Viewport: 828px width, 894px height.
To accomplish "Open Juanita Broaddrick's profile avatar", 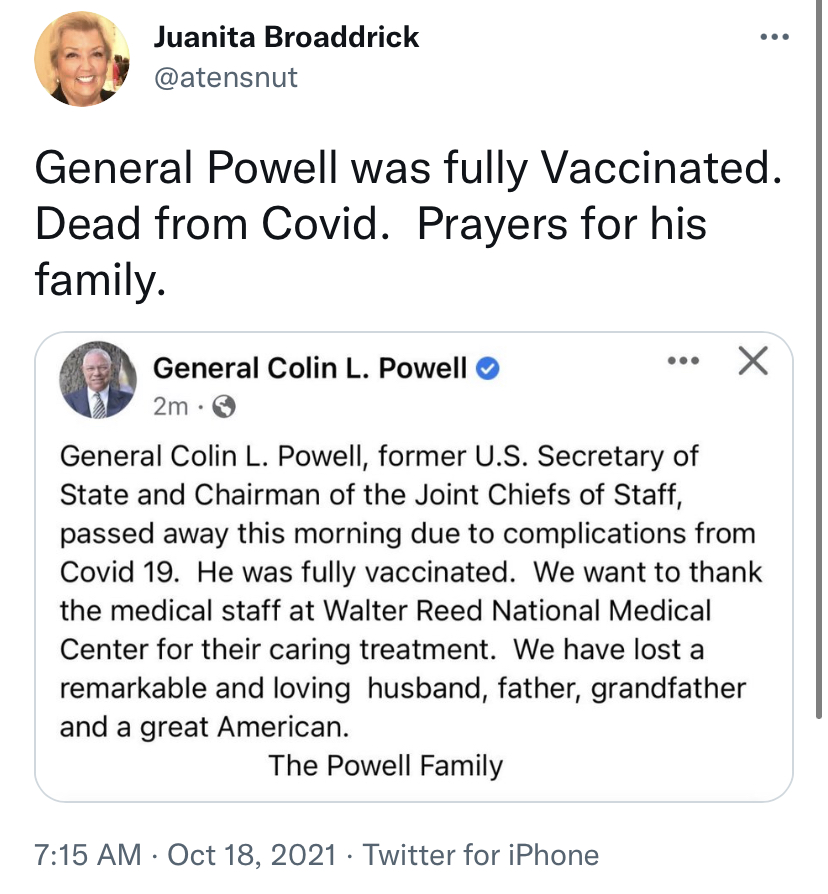I will (x=75, y=59).
